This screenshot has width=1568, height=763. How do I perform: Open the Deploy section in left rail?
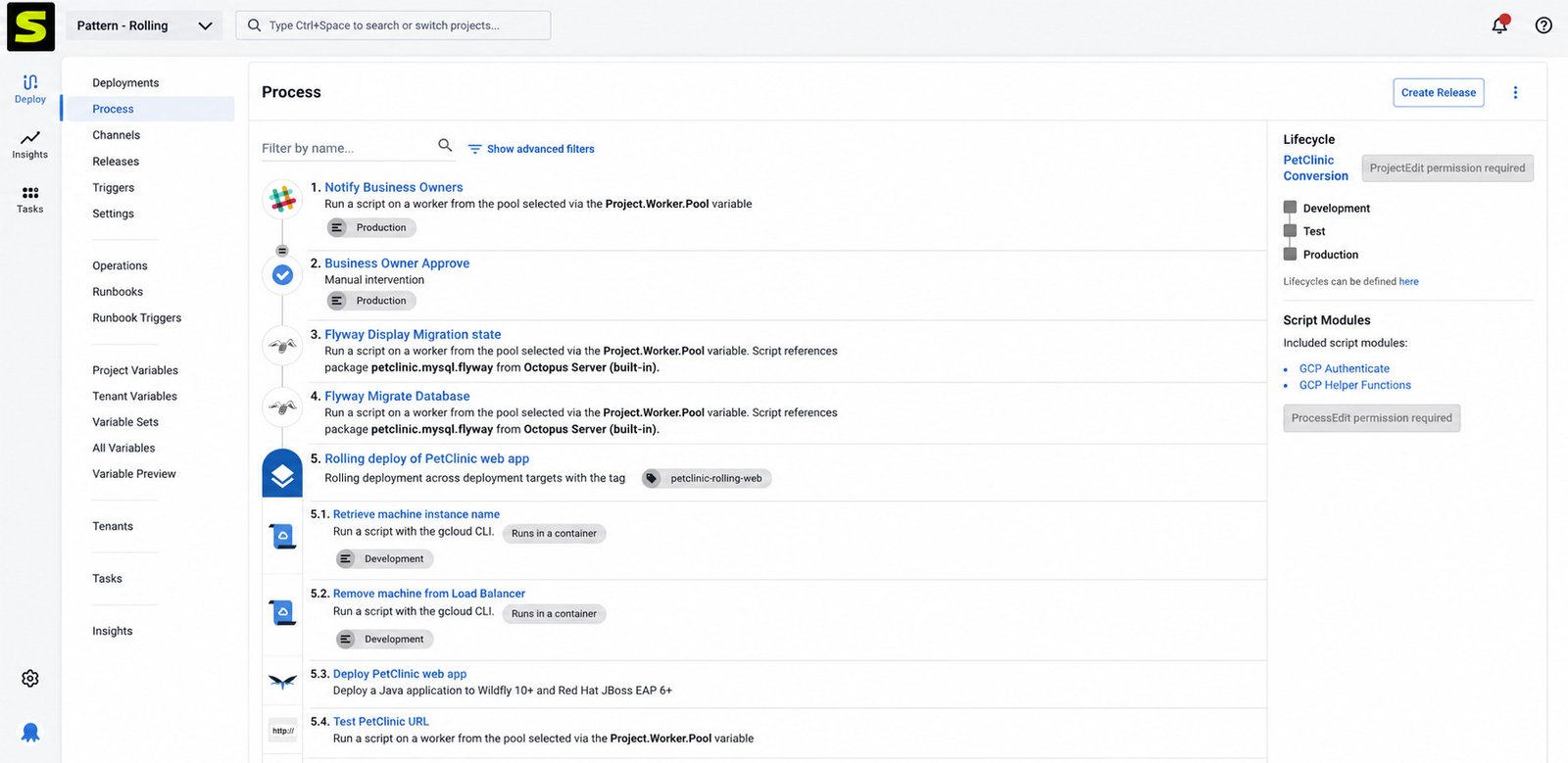[30, 88]
